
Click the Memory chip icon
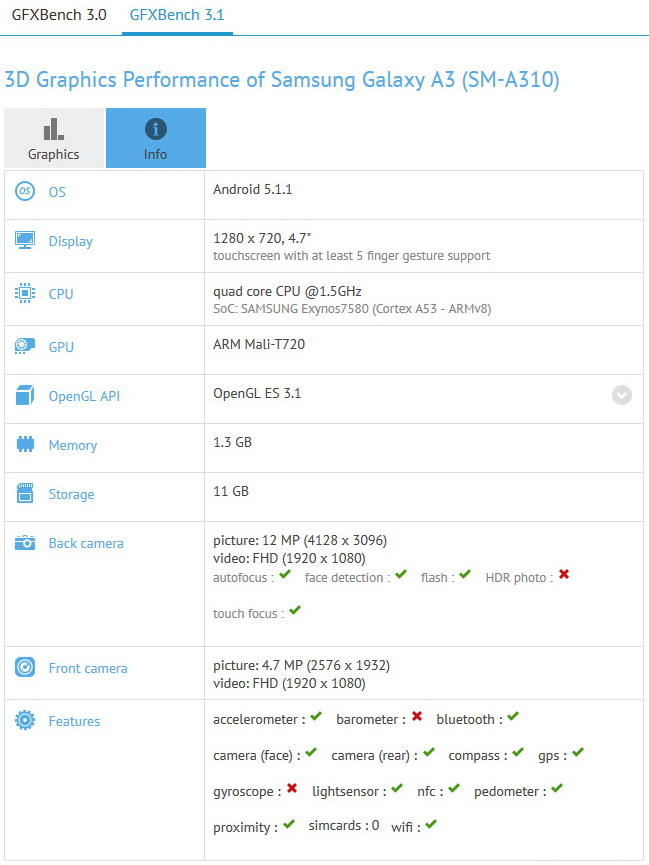click(x=25, y=444)
